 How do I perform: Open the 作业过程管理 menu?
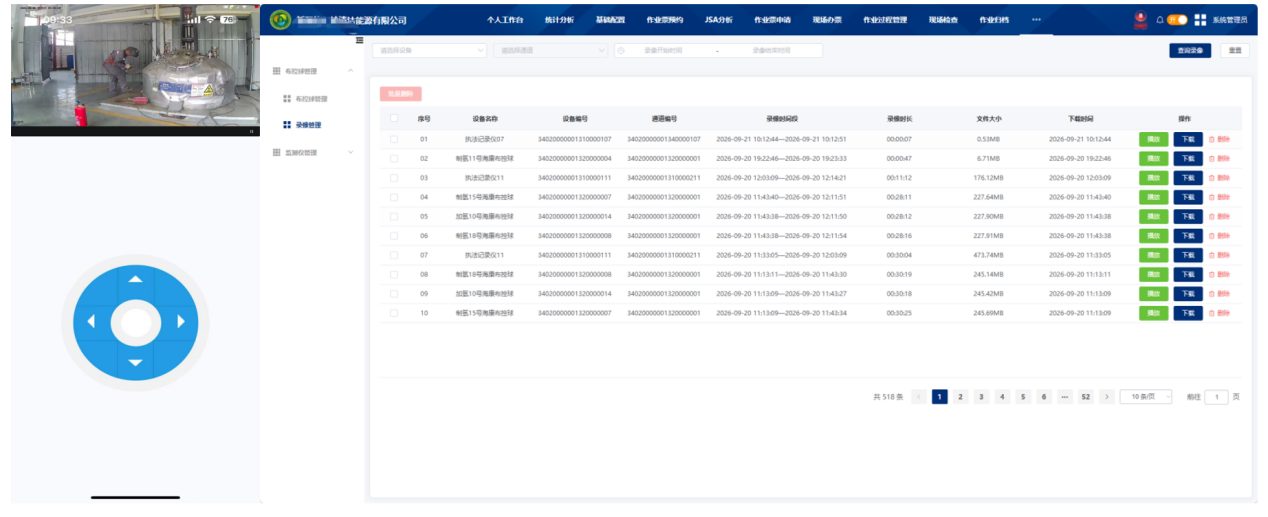coord(885,20)
